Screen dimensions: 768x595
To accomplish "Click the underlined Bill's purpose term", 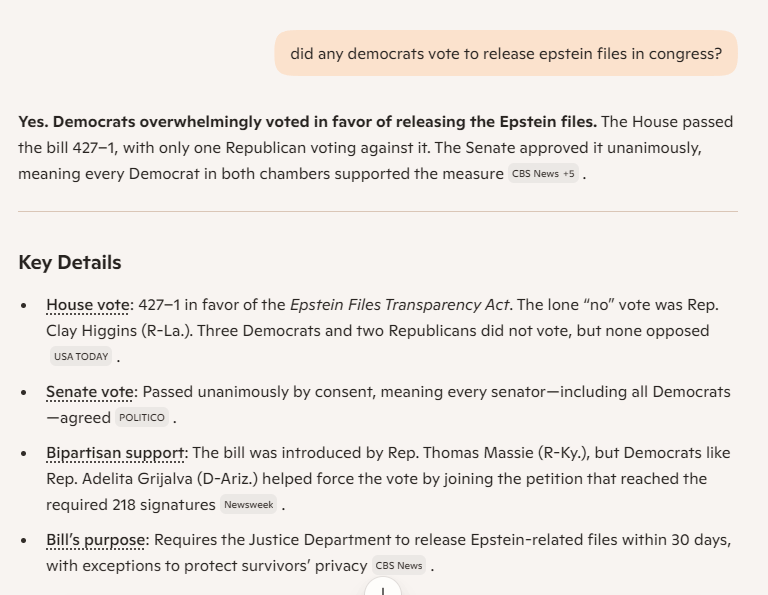I will click(x=96, y=540).
